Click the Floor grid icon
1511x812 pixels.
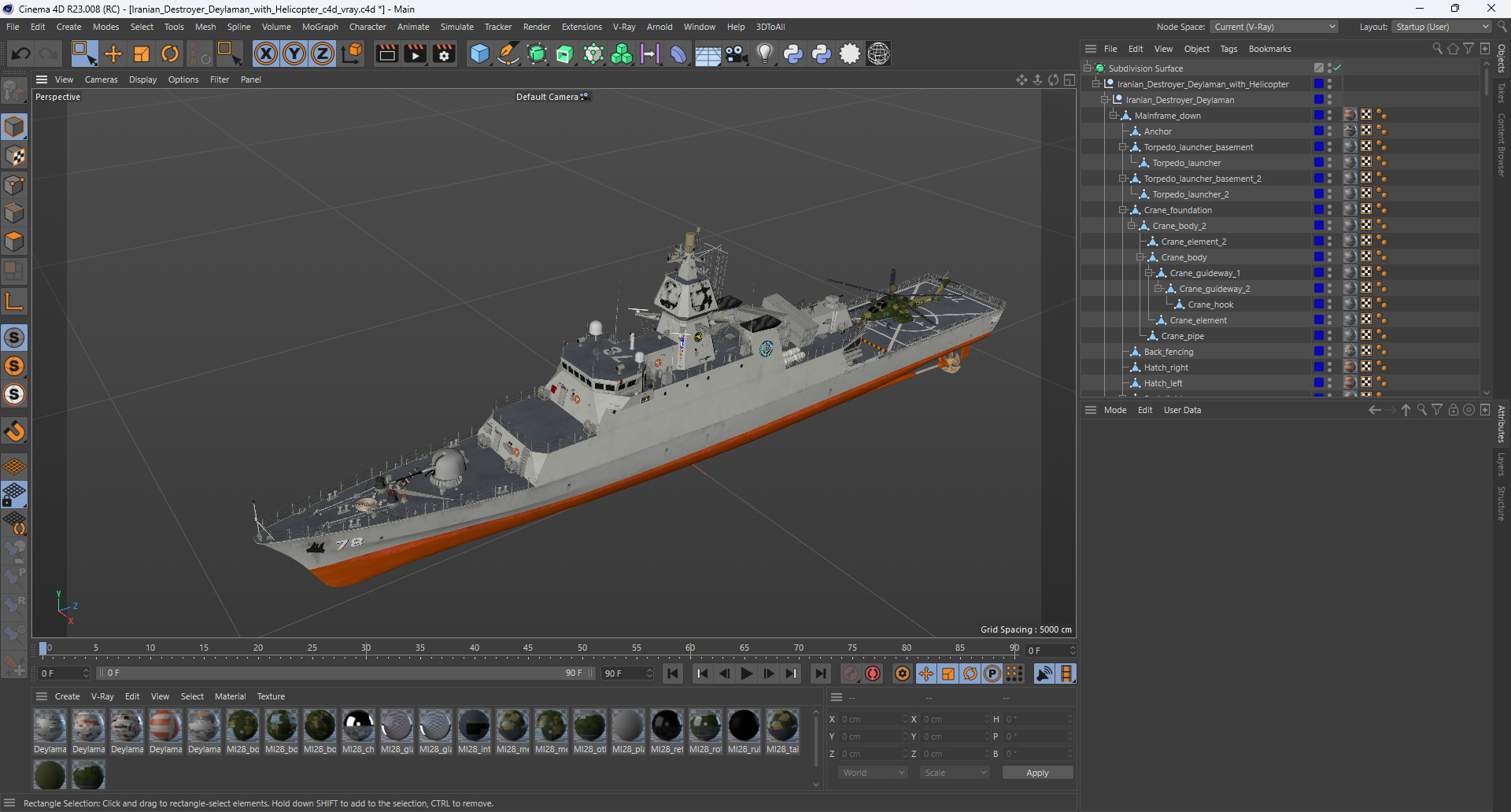pos(707,54)
